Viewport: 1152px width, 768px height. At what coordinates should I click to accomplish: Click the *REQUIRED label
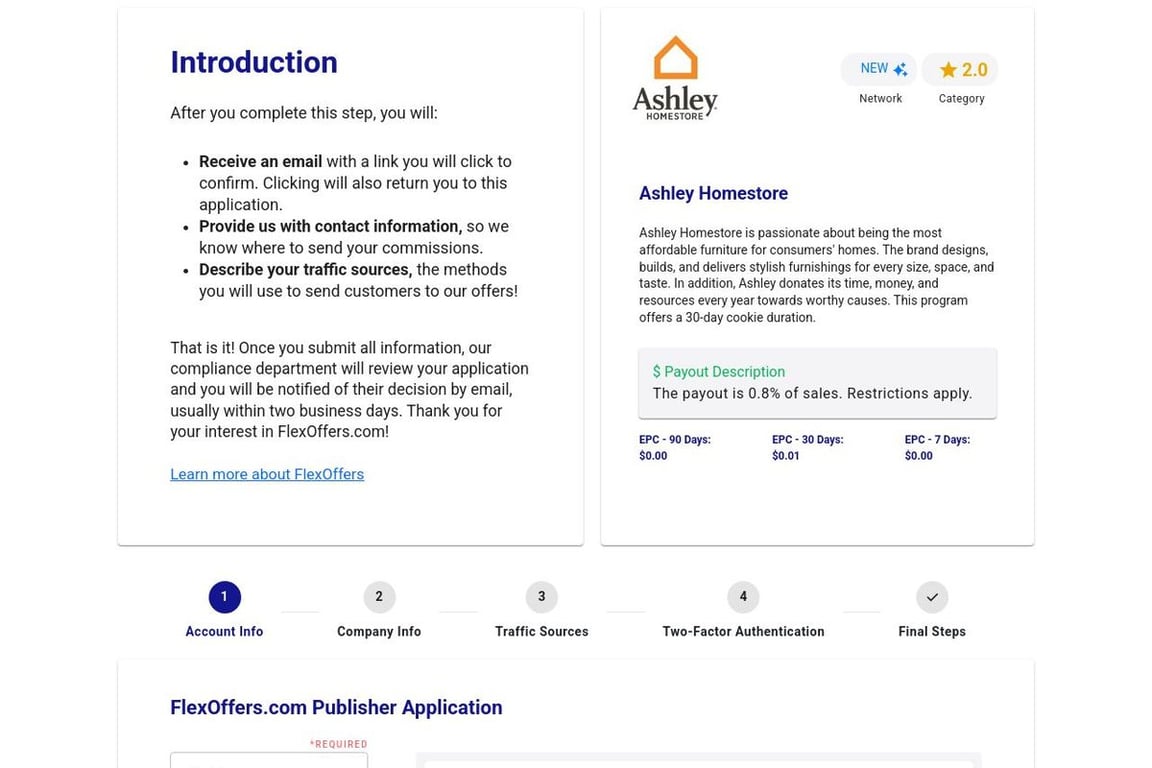pos(338,744)
